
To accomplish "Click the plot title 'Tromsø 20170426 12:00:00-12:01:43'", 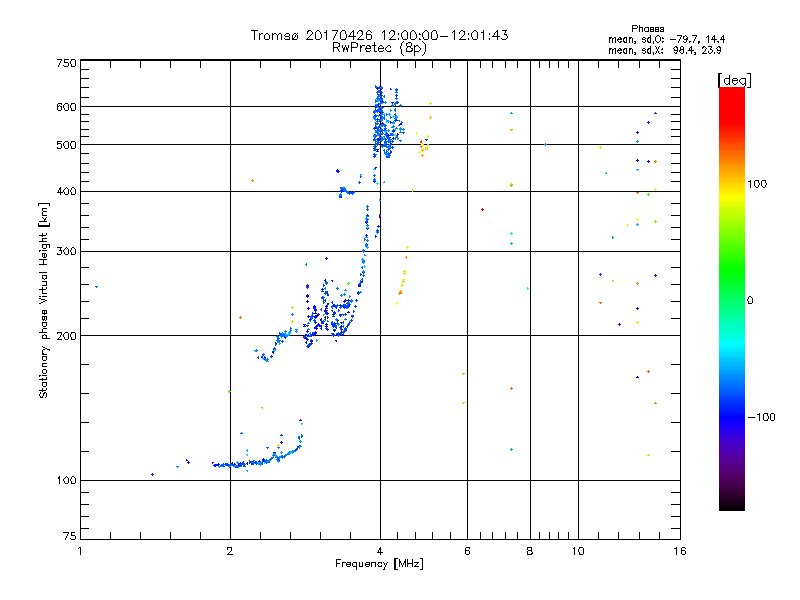I will [379, 35].
